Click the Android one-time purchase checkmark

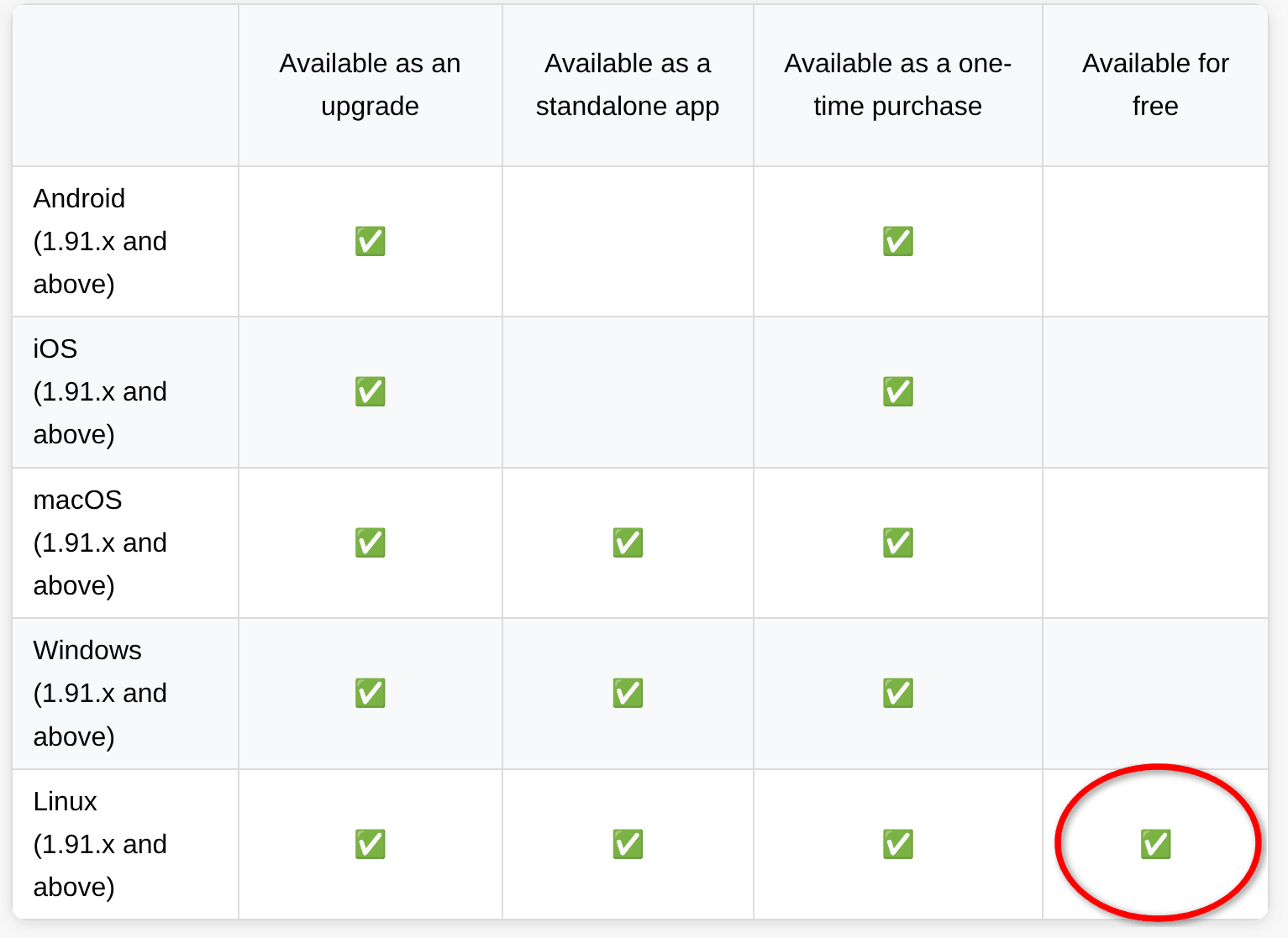(x=897, y=242)
